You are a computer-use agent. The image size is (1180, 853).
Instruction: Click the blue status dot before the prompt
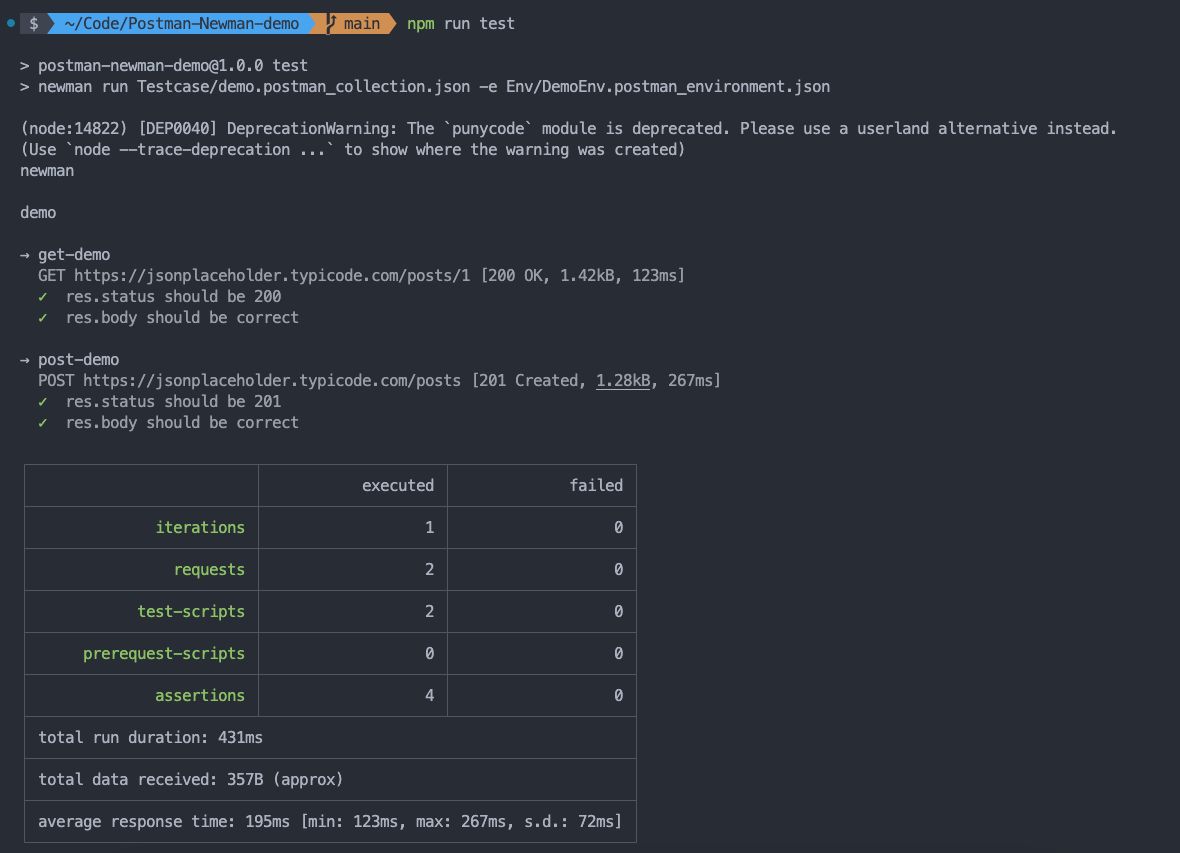point(10,23)
